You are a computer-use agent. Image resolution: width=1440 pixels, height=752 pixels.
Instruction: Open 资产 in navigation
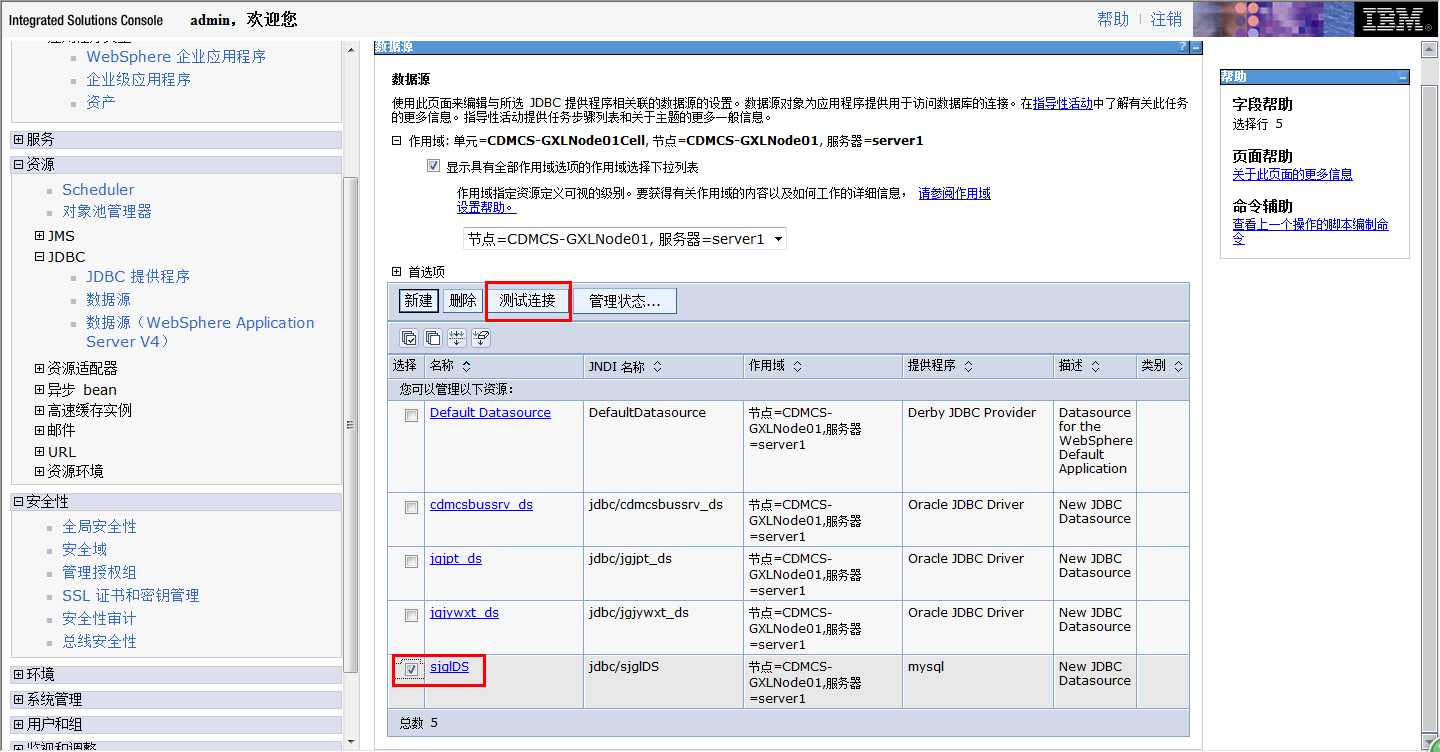click(x=100, y=102)
